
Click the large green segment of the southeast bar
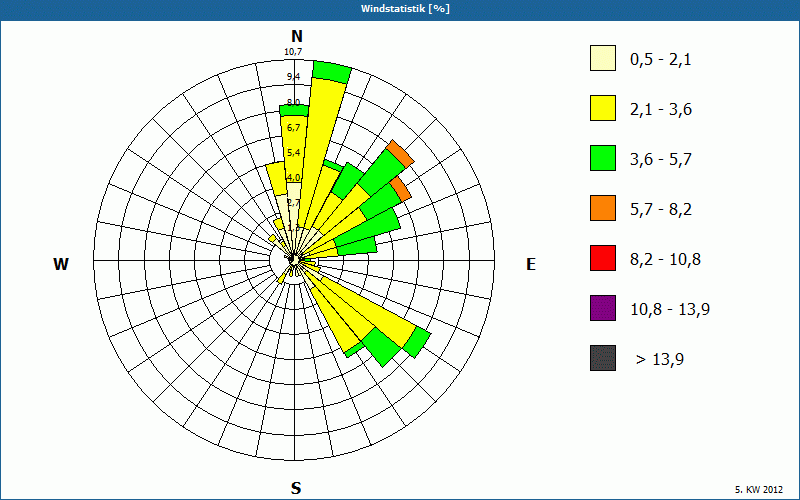click(x=382, y=347)
